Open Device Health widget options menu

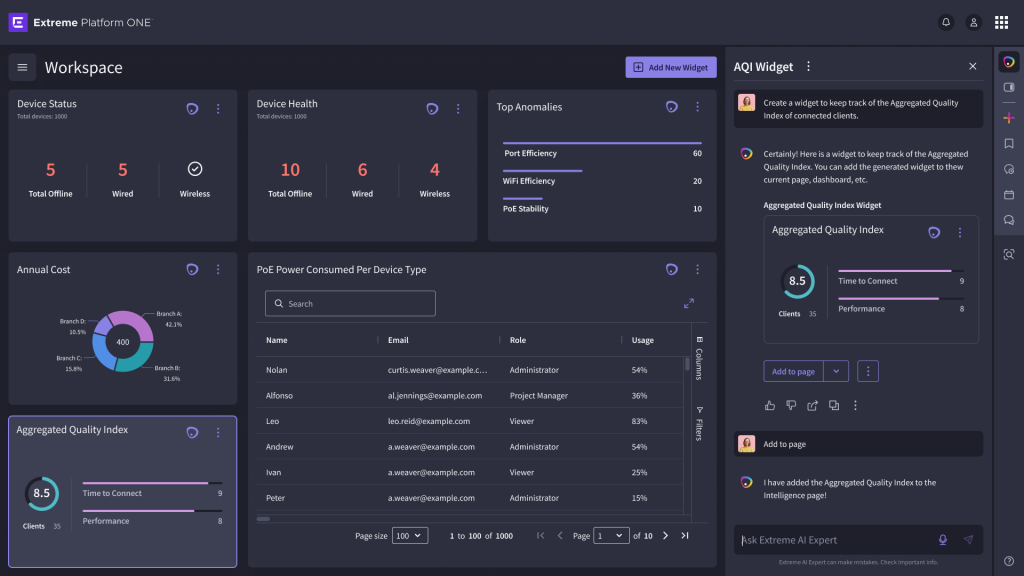(458, 109)
